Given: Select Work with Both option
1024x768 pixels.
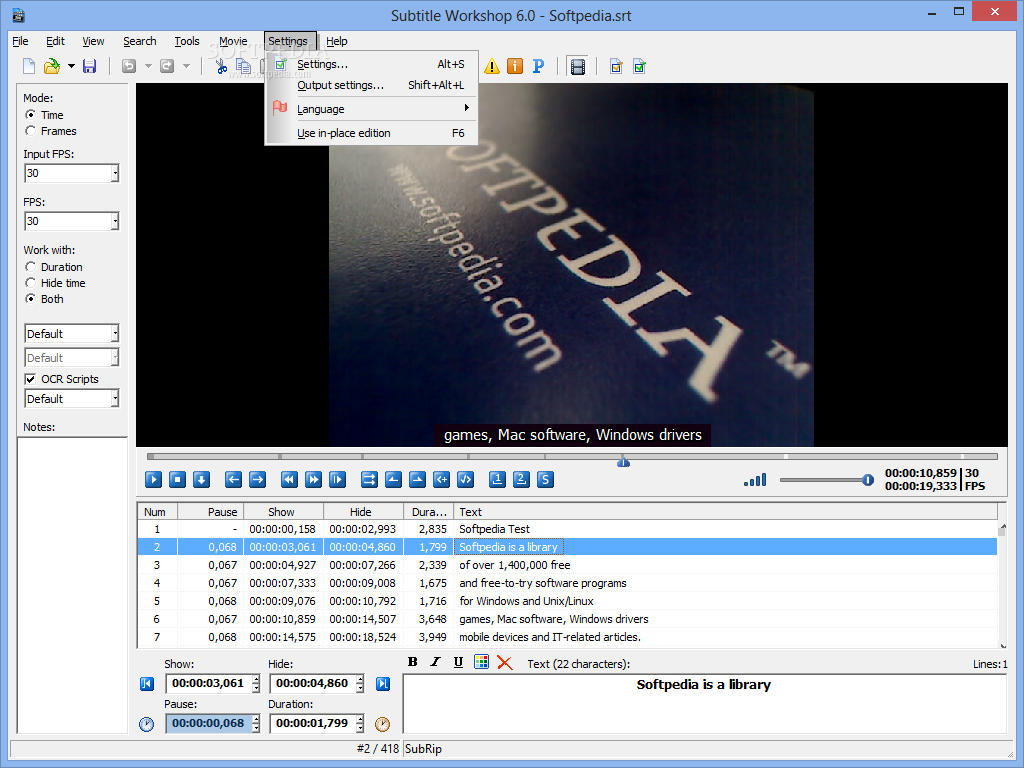Looking at the screenshot, I should click(30, 298).
